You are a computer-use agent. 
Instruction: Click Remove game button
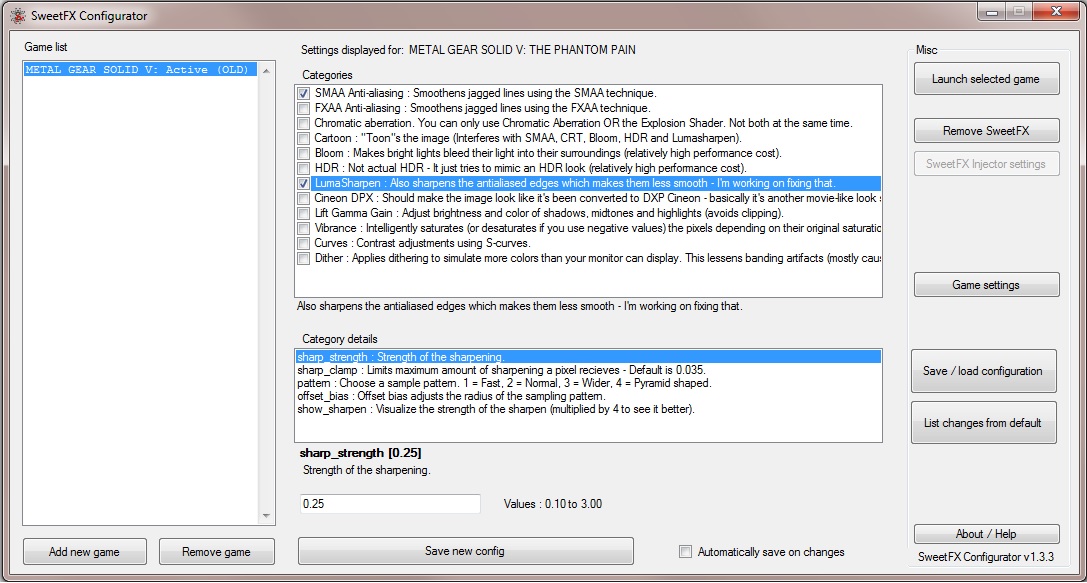click(216, 552)
